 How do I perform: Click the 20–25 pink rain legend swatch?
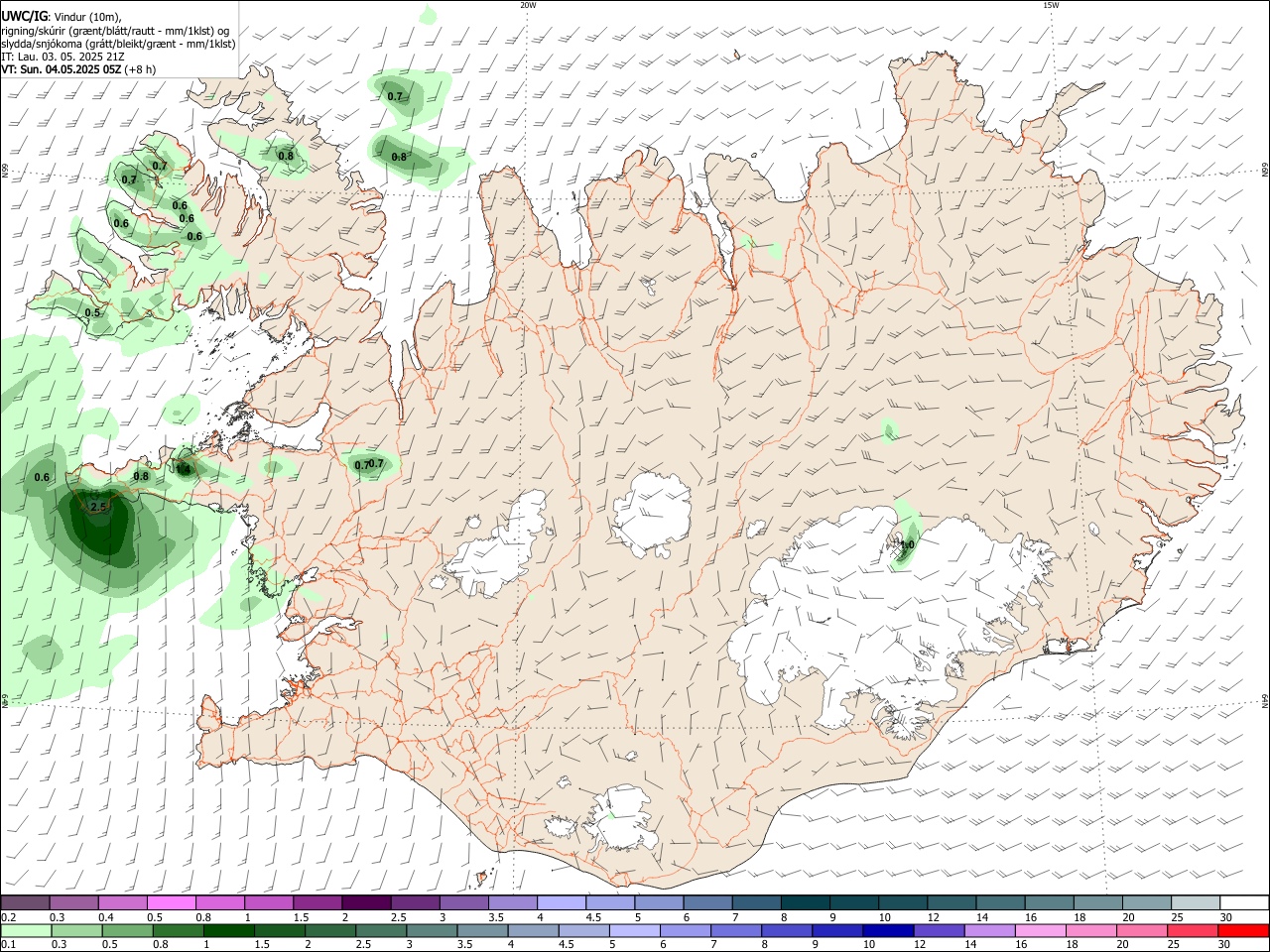click(1141, 930)
